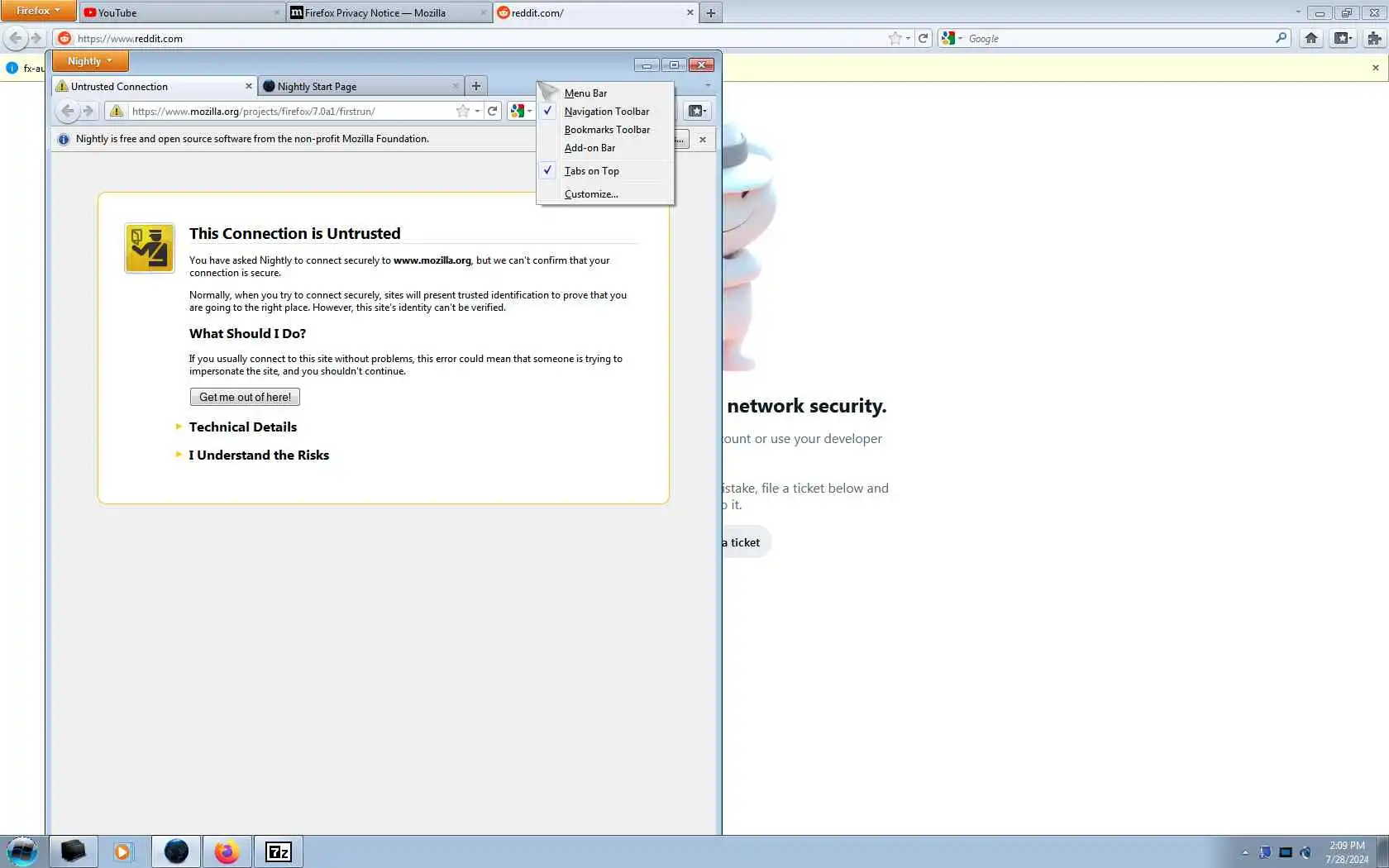
Task: Expand the Technical Details section
Action: (242, 427)
